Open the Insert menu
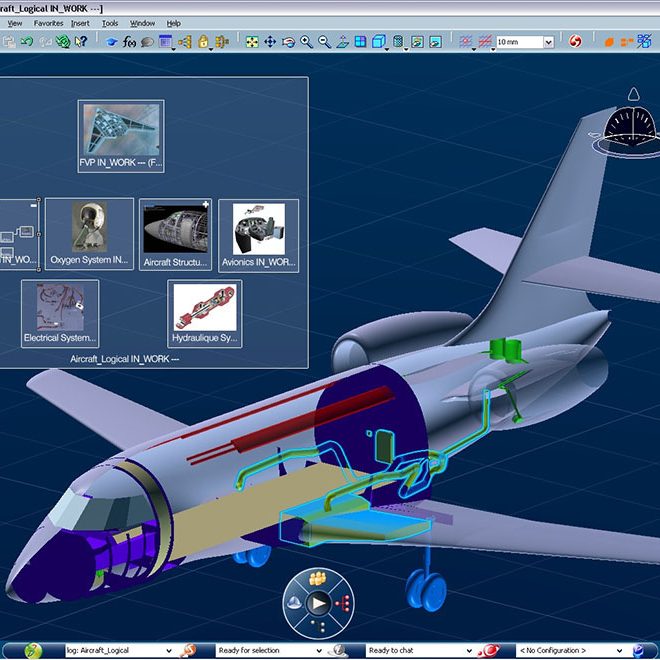The image size is (660, 660). click(x=80, y=23)
